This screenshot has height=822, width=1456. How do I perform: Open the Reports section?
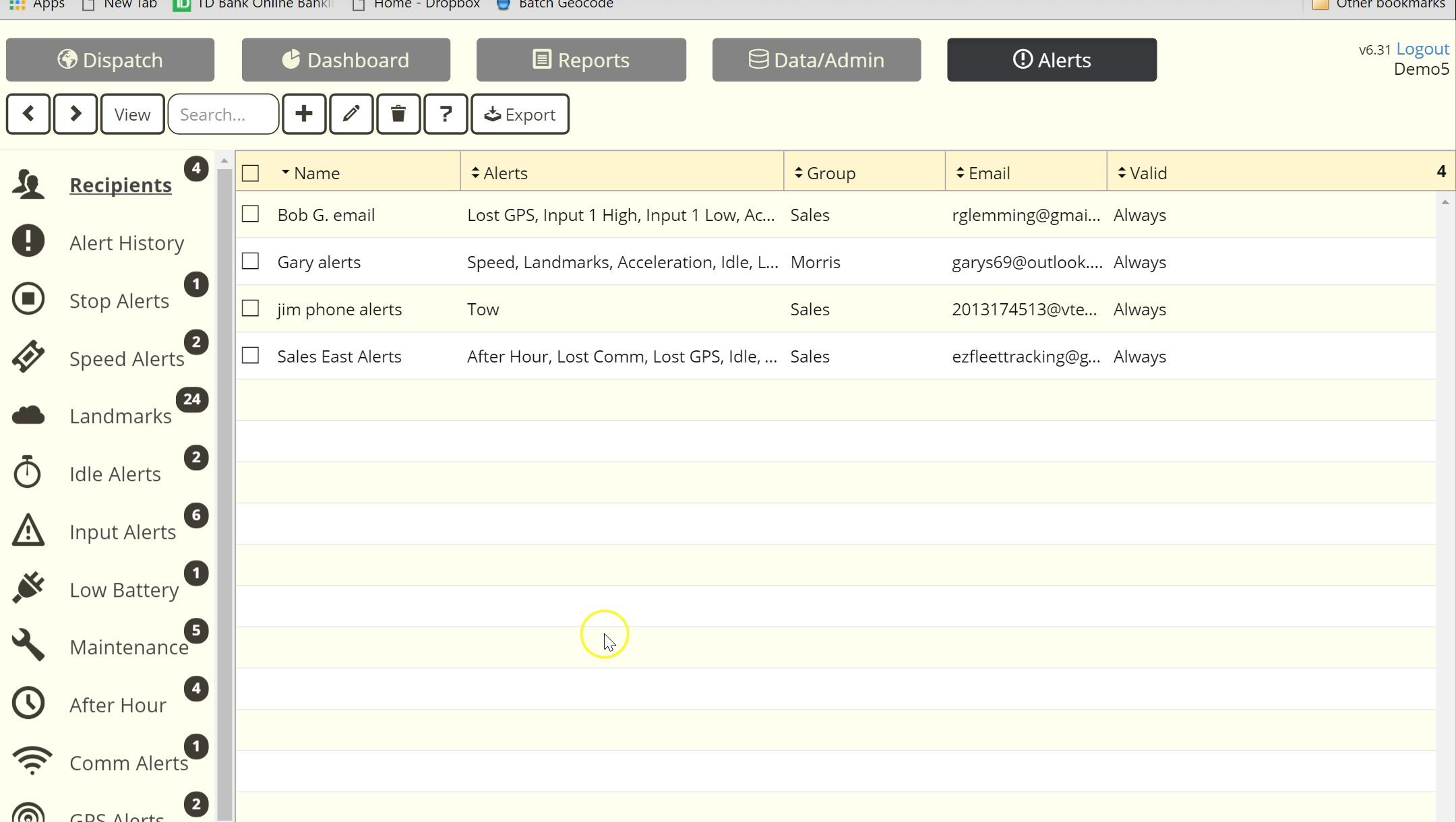pos(581,59)
